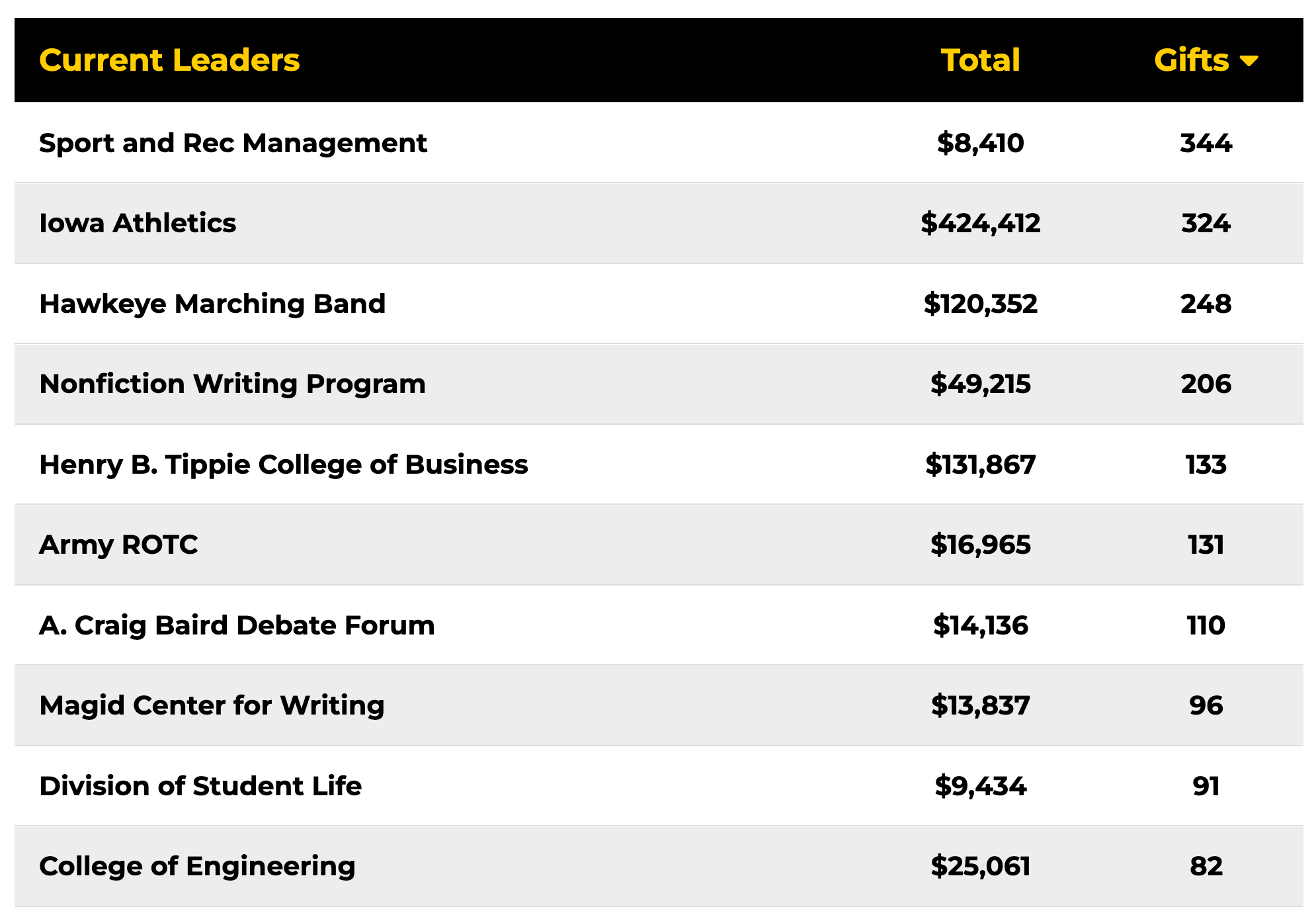Open Henry B. Tippie College of Business

(x=659, y=464)
